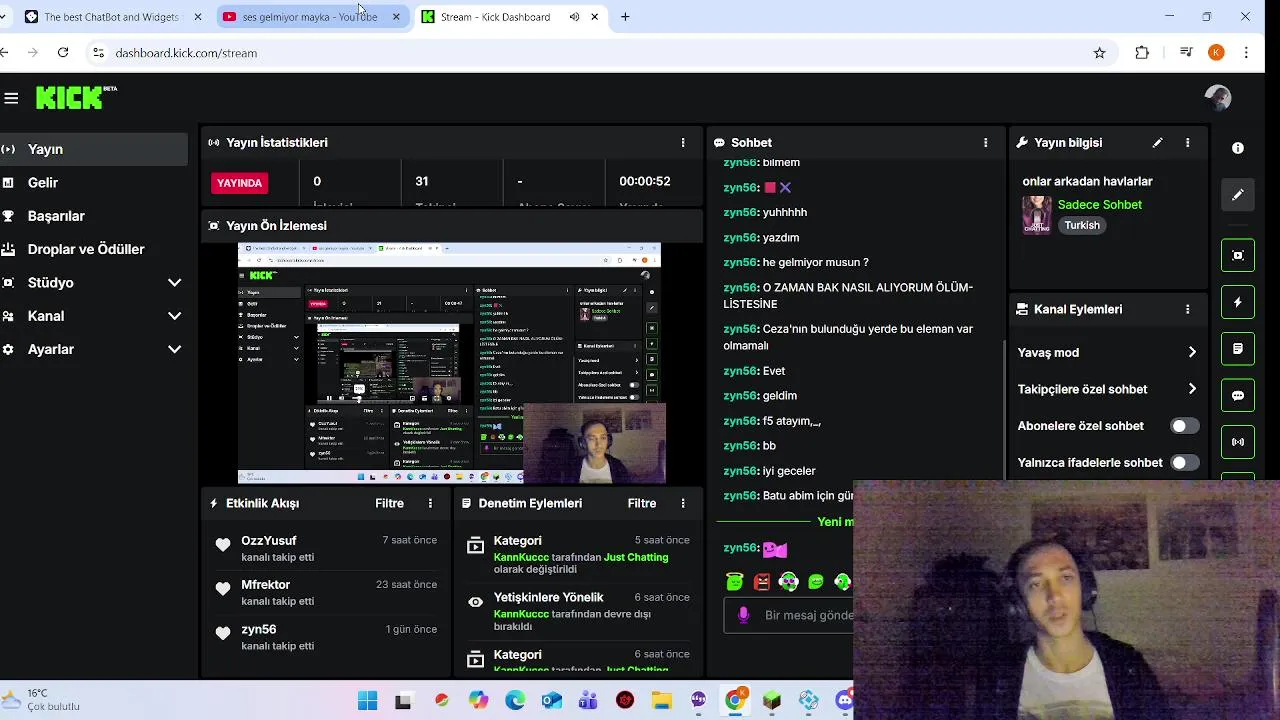The image size is (1280, 720).
Task: Open File Explorer from the taskbar
Action: [x=661, y=701]
